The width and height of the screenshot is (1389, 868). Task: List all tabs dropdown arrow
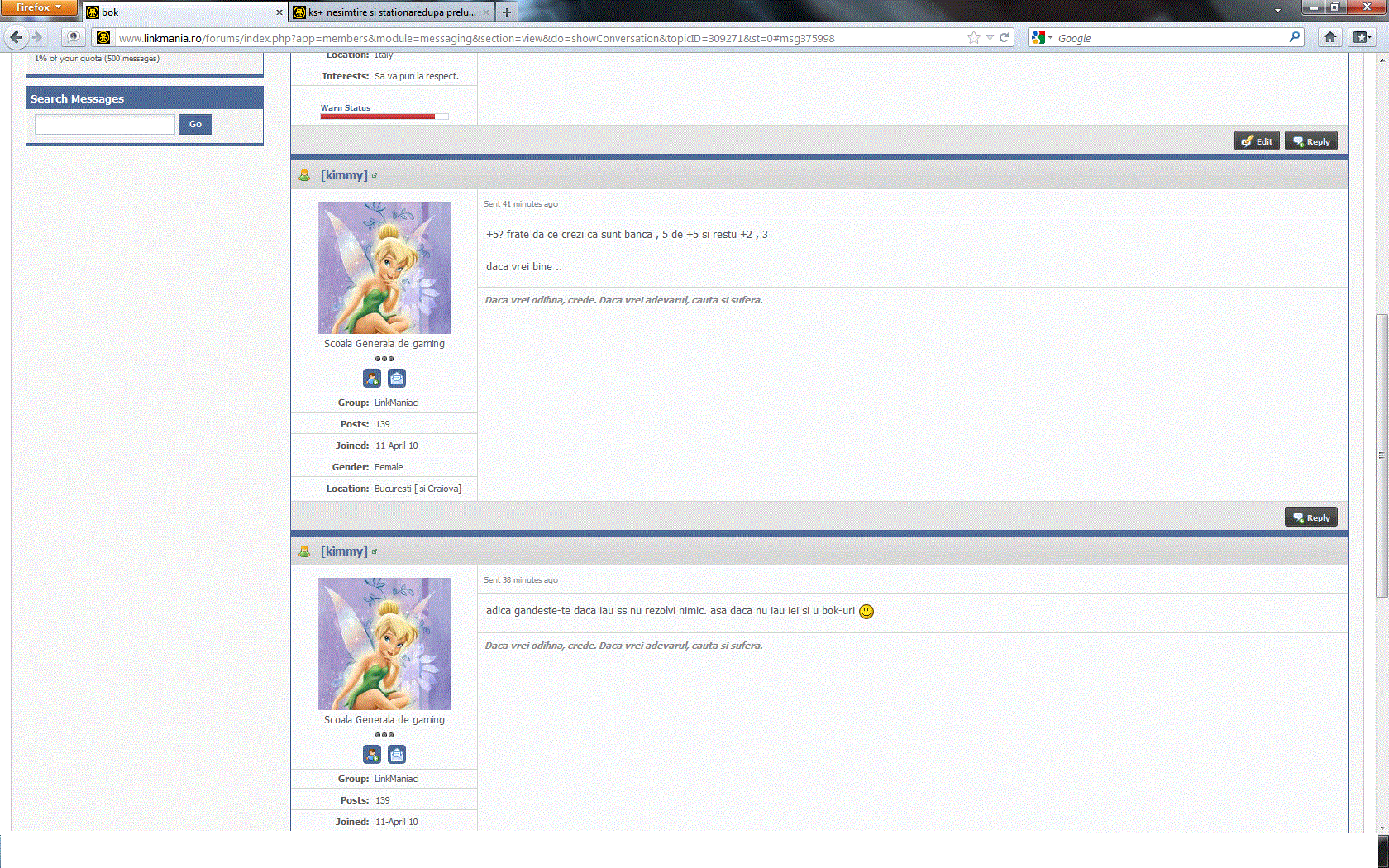(x=1277, y=11)
